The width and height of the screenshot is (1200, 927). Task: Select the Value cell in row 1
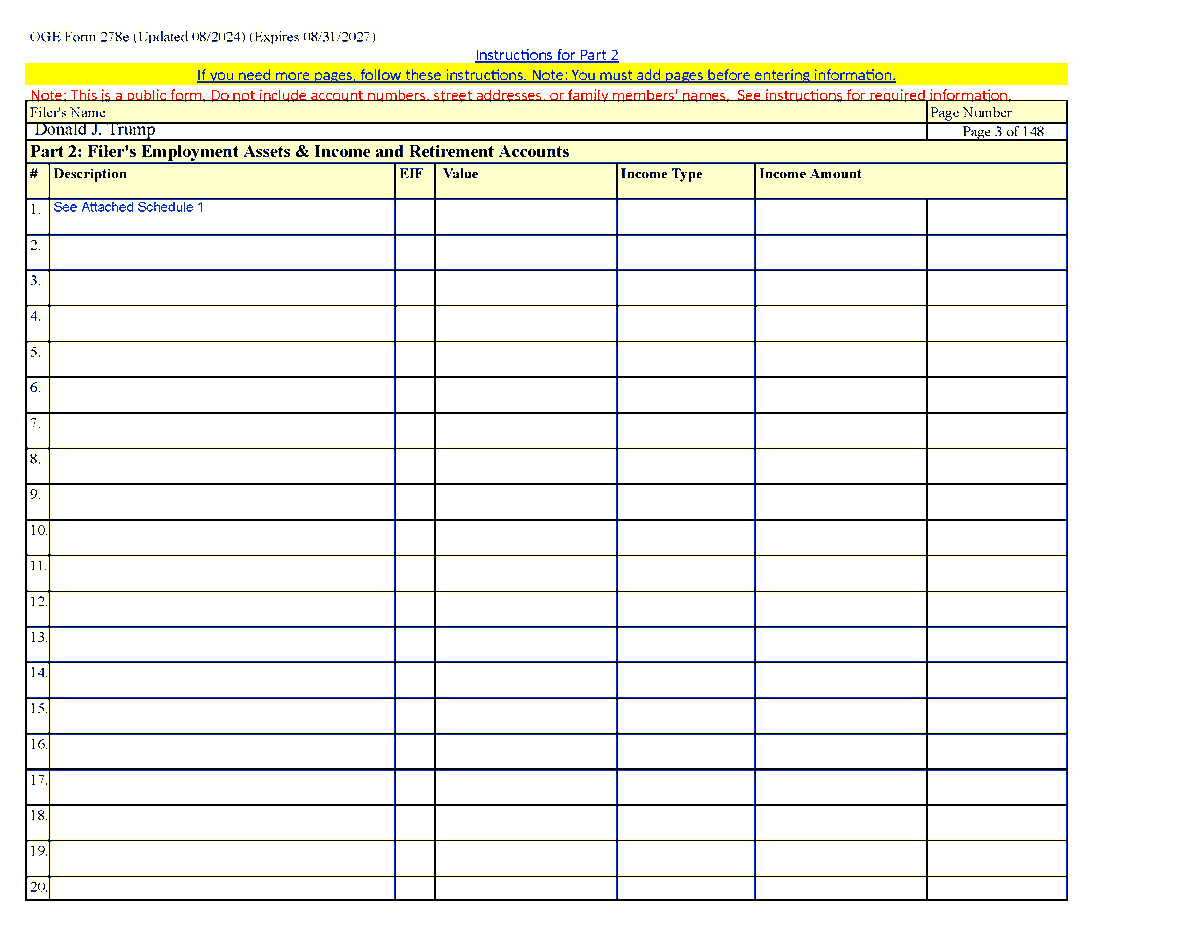tap(526, 217)
